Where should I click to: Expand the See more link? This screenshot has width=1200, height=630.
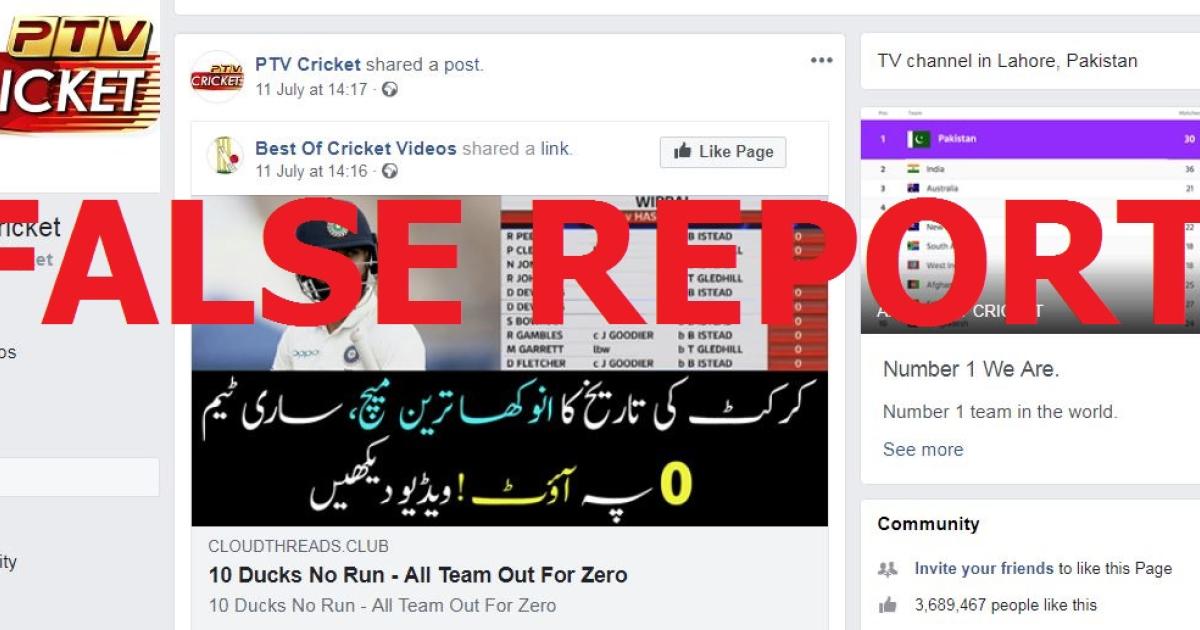click(923, 449)
